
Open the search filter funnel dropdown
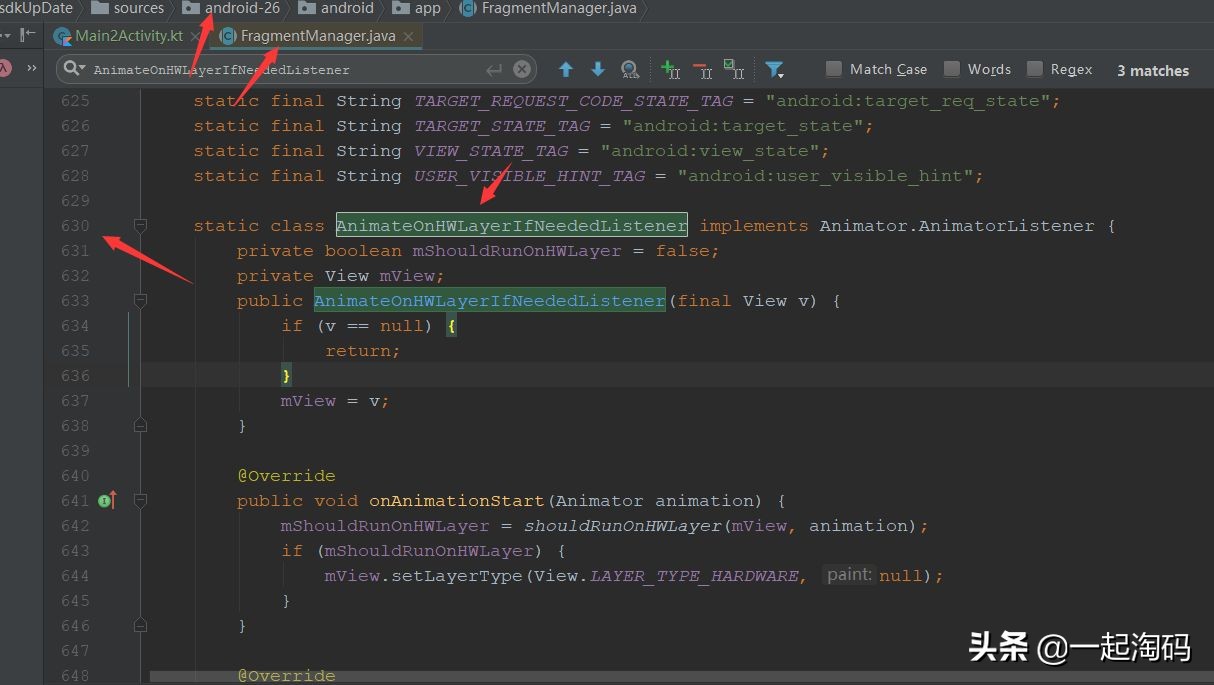pos(774,70)
